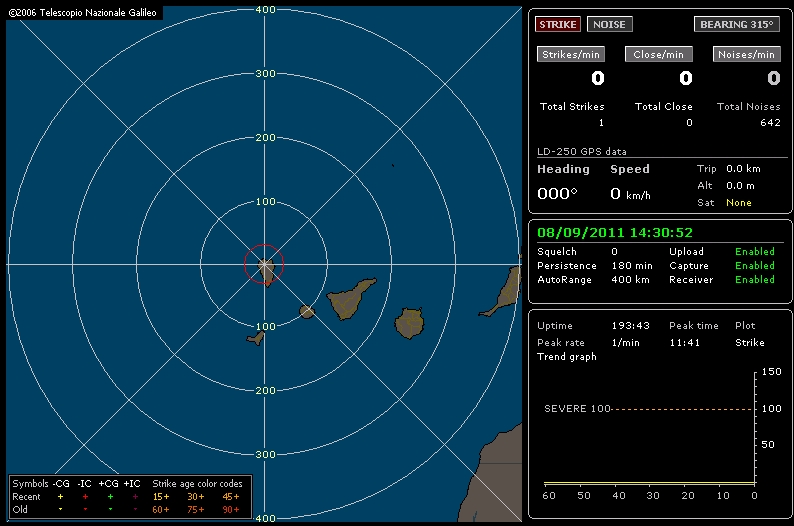Click La Gomera island on the map
This screenshot has height=526, width=794.
(307, 312)
